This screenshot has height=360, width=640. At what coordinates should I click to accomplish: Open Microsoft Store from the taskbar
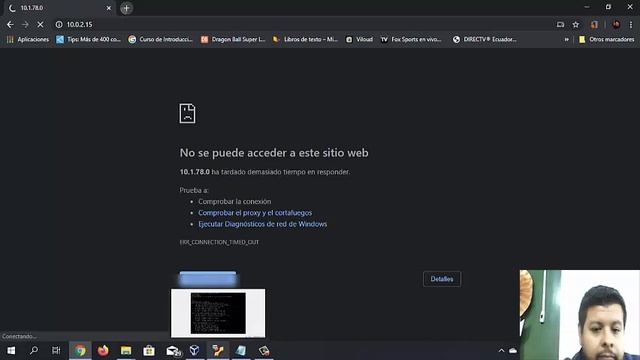click(x=149, y=351)
